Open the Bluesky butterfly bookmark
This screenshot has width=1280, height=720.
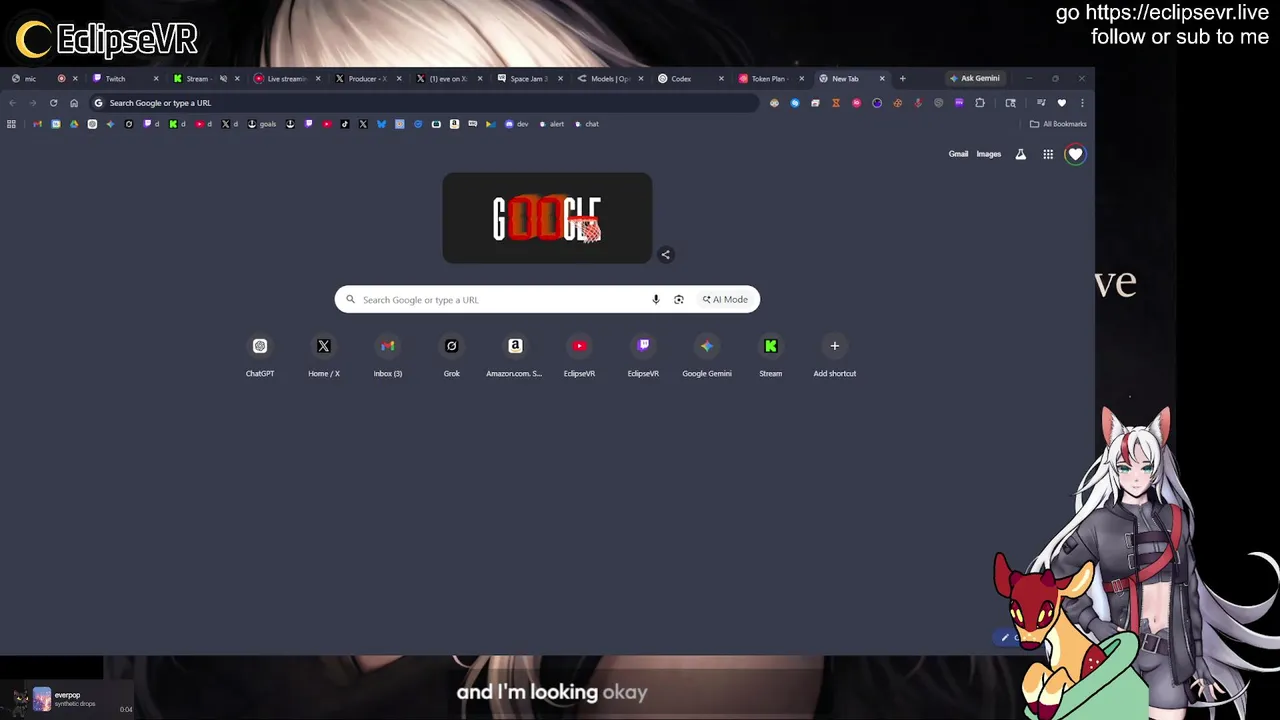click(x=381, y=124)
